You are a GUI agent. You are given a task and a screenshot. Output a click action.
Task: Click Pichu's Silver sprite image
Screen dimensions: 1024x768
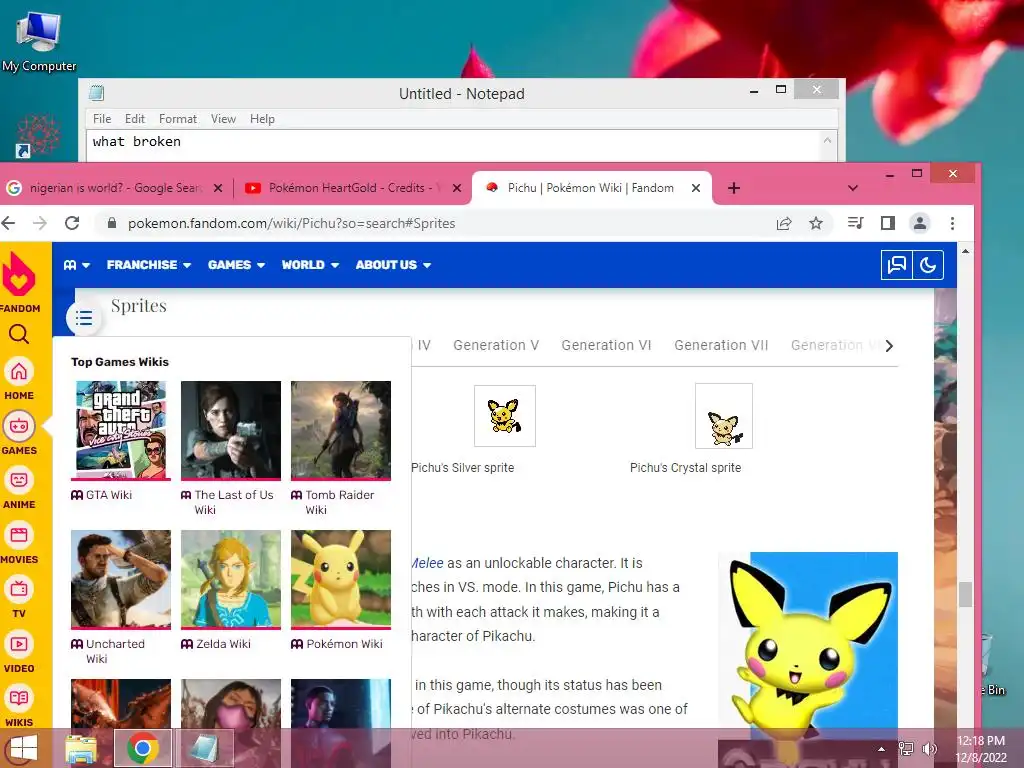click(x=505, y=416)
